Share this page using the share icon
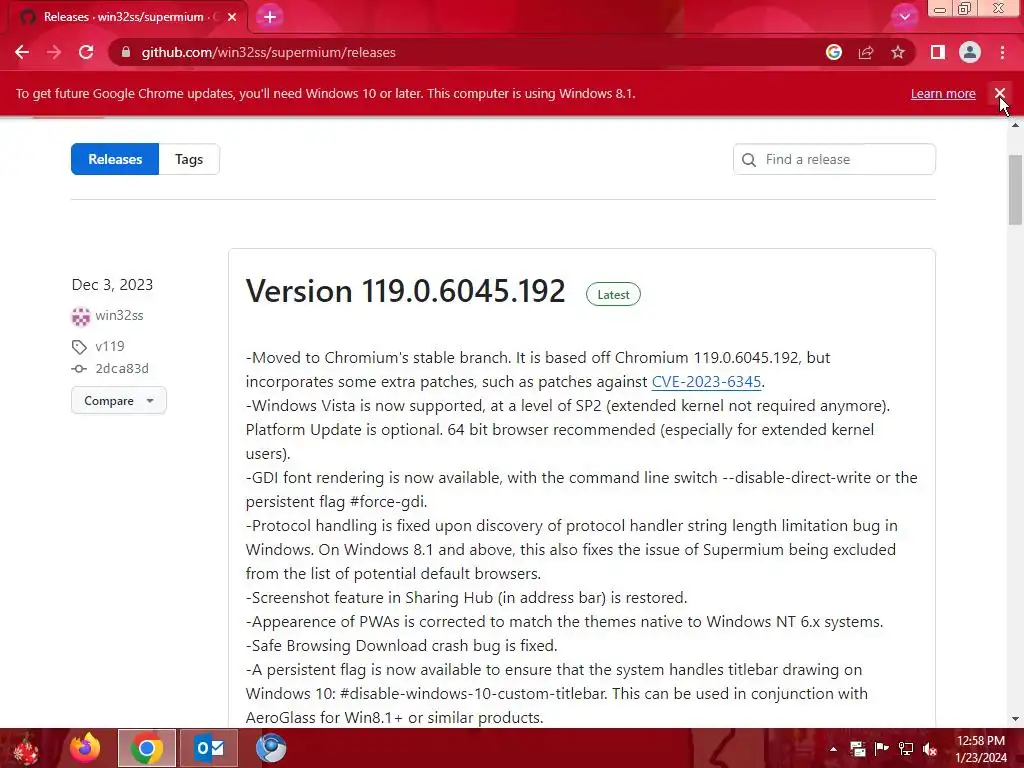The height and width of the screenshot is (768, 1024). pos(866,52)
